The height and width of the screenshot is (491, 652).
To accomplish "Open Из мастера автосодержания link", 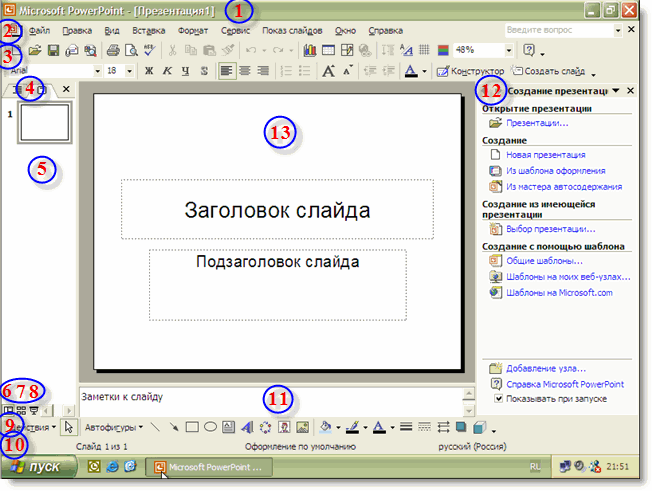I will click(x=564, y=187).
